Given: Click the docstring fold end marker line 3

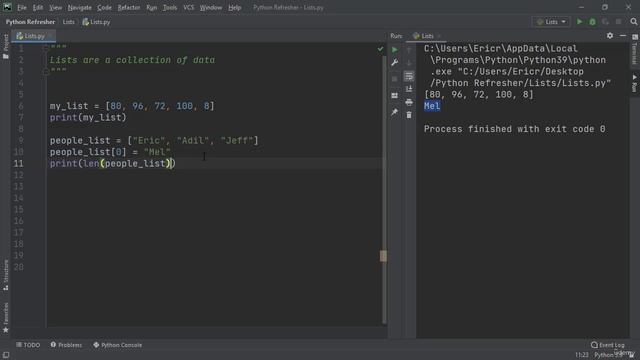Looking at the screenshot, I should [x=46, y=71].
